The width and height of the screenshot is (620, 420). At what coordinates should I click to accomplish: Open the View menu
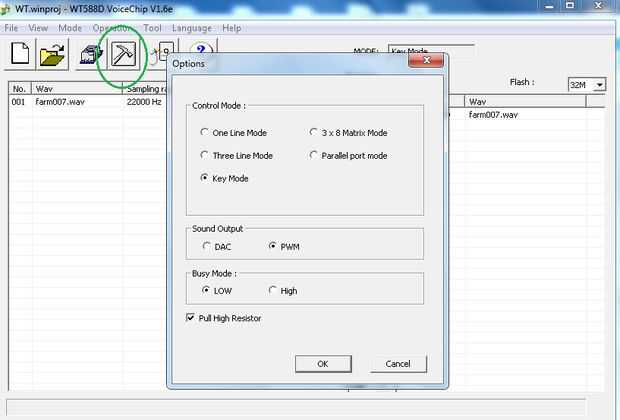[x=38, y=28]
